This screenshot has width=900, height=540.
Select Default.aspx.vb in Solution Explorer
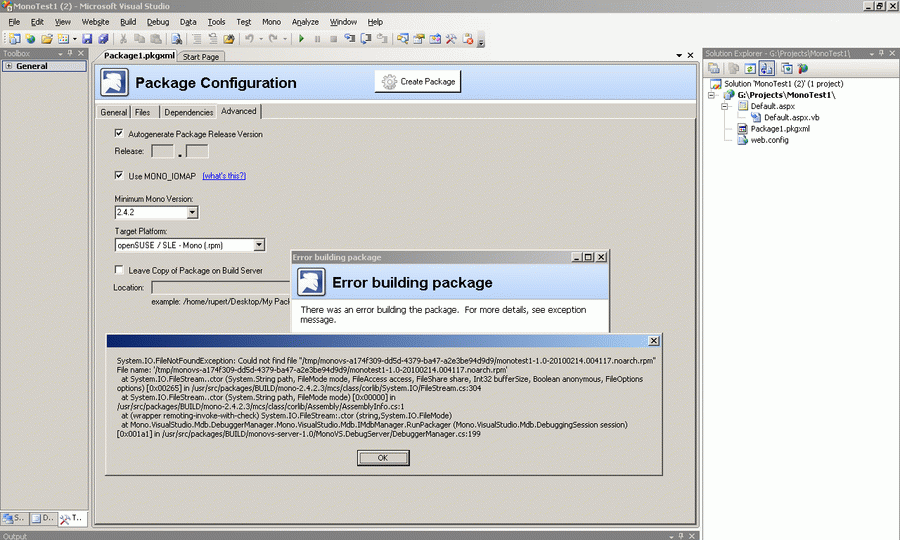791,117
